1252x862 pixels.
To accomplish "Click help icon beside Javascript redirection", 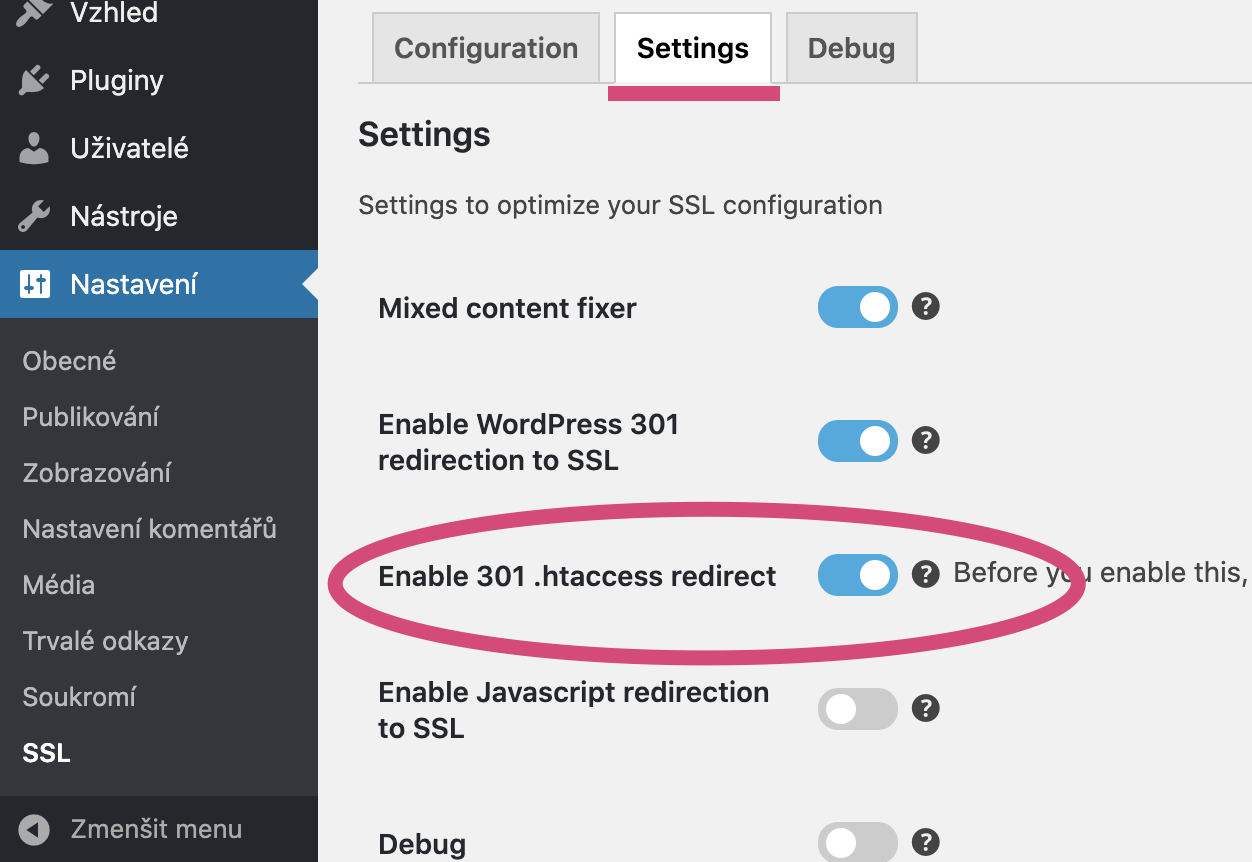I will click(x=926, y=708).
